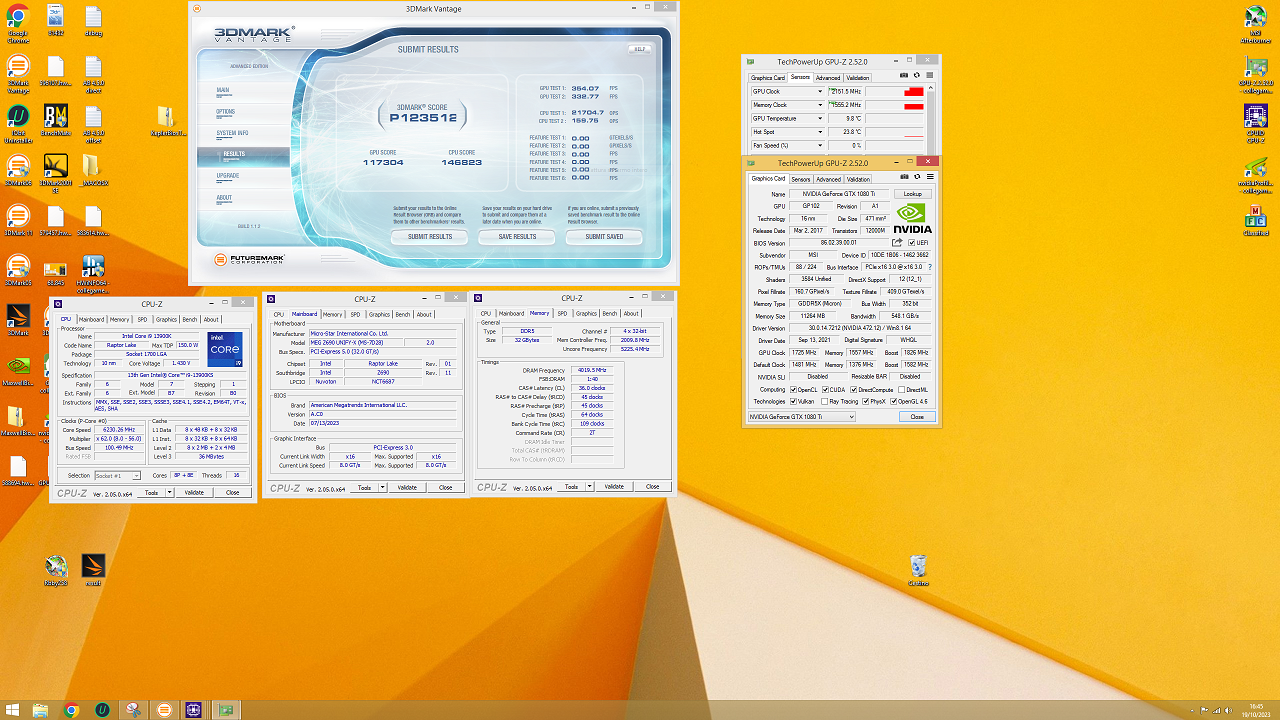
Task: Click the GPU-Z Graphics Card window refresh icon
Action: 917,178
